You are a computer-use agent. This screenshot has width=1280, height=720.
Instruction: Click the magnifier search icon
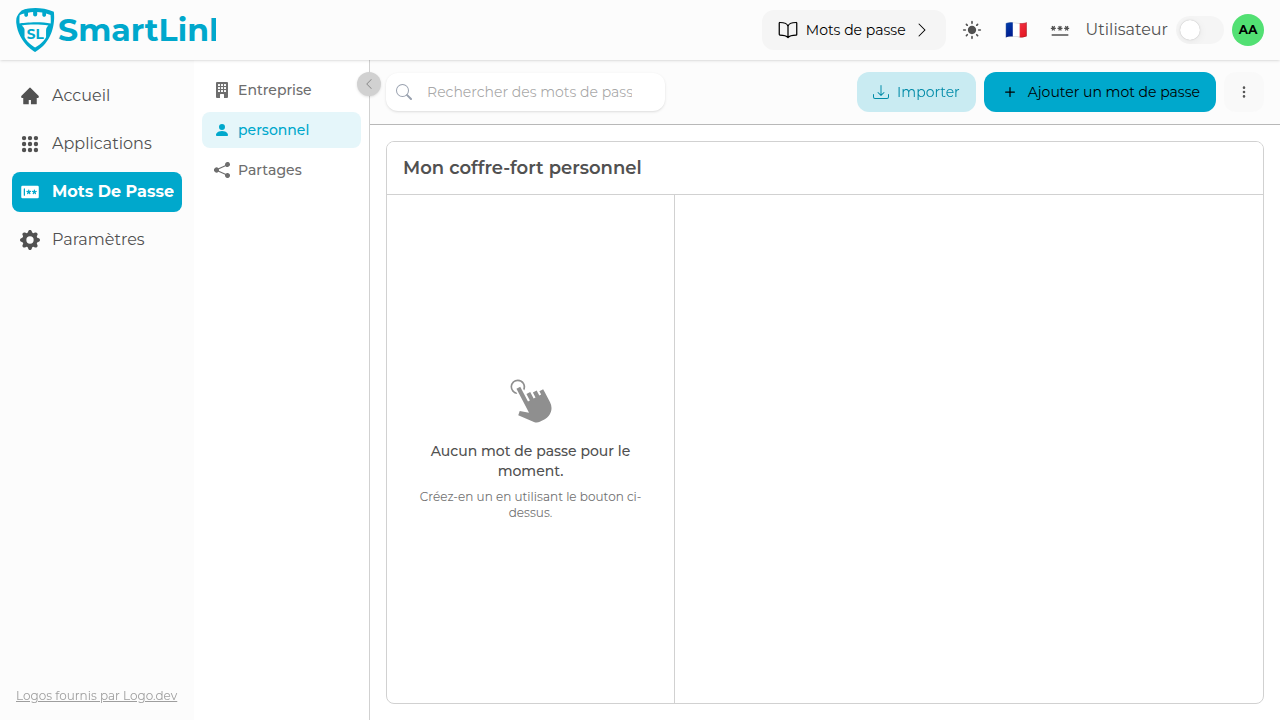[404, 92]
